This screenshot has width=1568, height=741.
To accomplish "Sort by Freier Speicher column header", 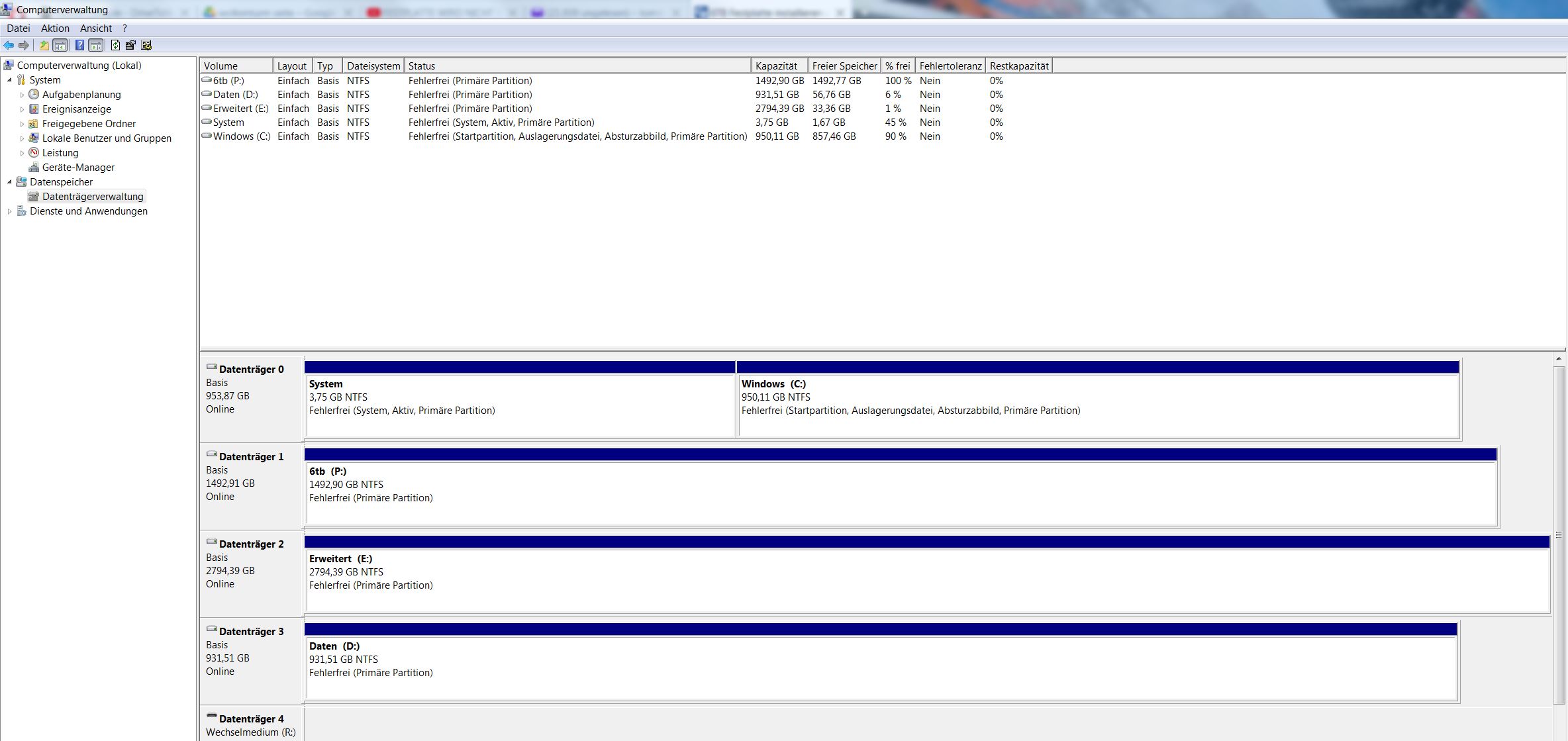I will click(844, 66).
